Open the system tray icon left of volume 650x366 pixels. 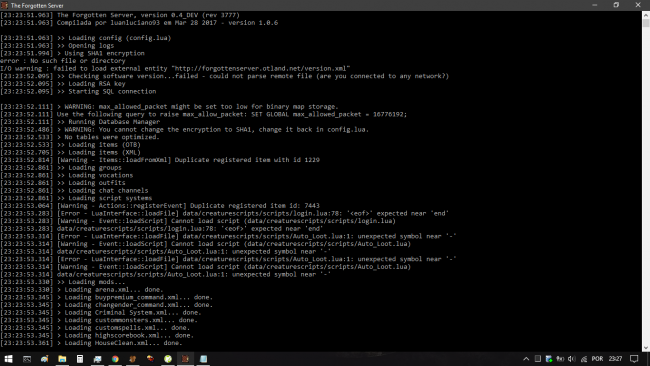[x=560, y=359]
